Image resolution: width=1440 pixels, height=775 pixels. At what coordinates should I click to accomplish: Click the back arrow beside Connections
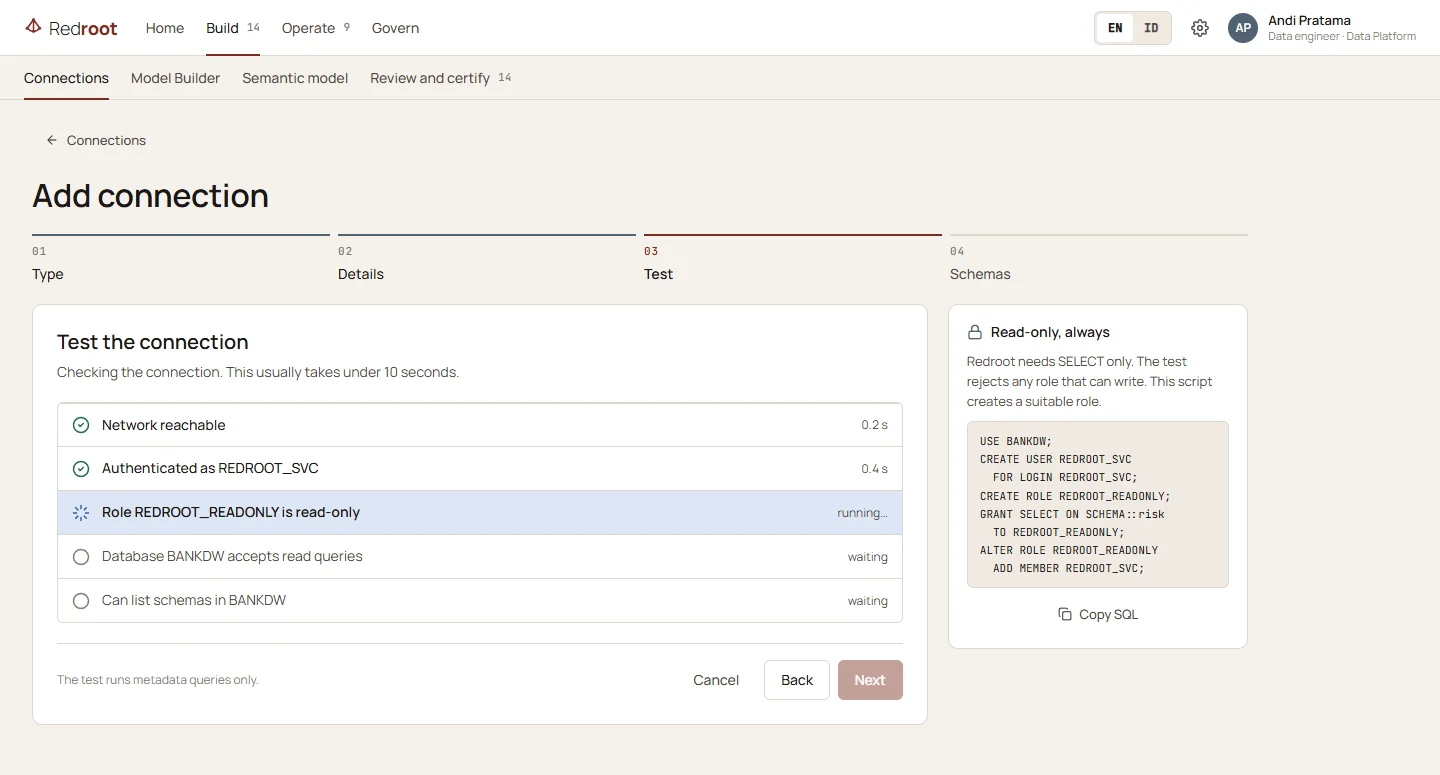[52, 140]
